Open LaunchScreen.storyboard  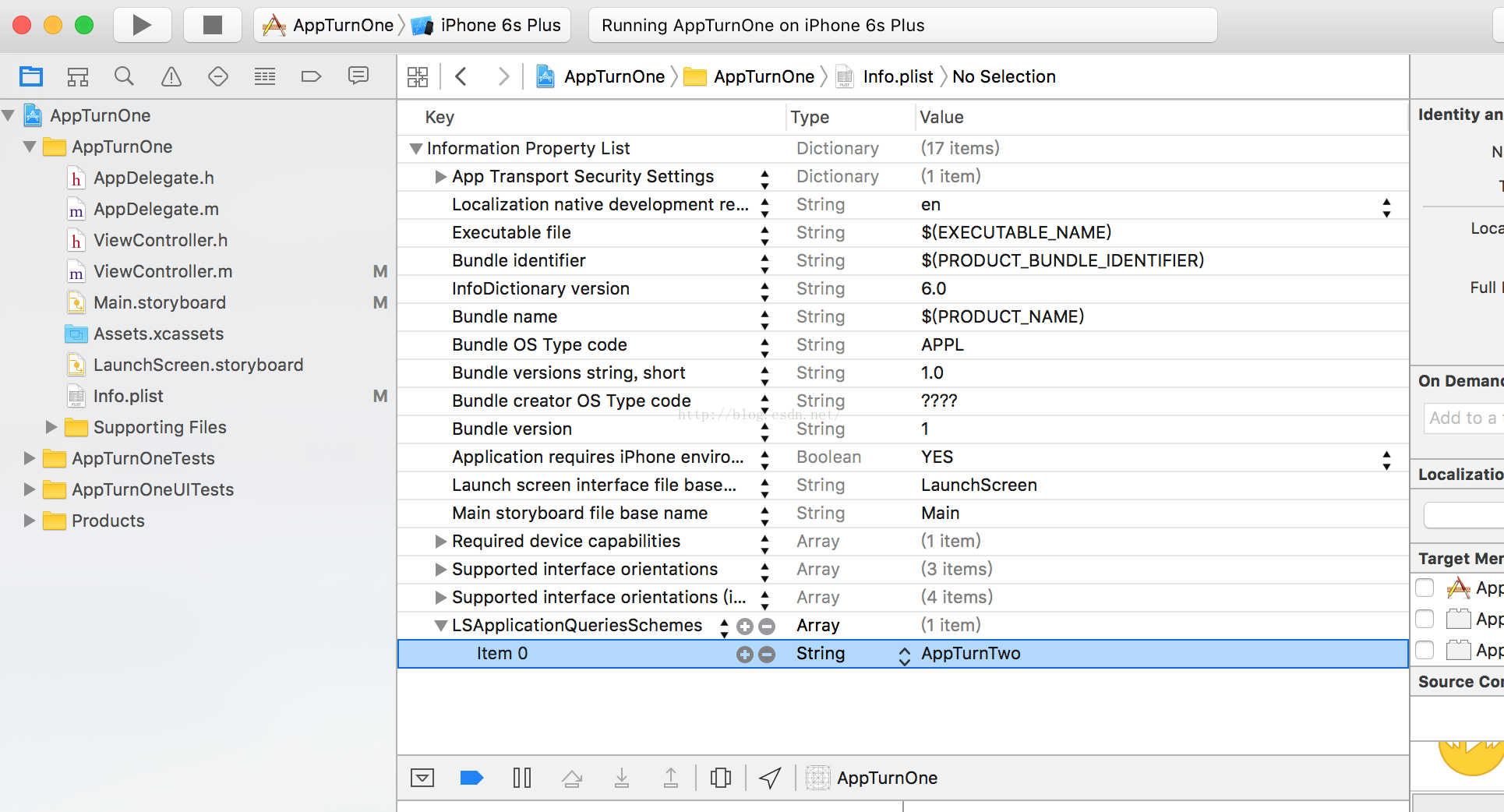click(x=198, y=365)
